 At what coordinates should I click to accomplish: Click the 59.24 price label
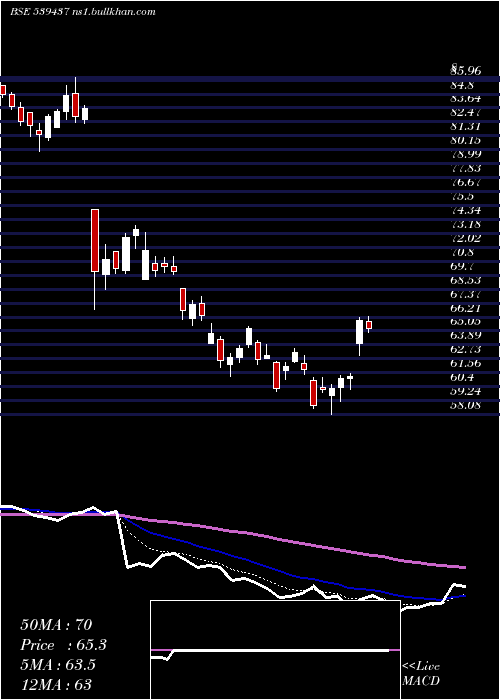click(466, 392)
